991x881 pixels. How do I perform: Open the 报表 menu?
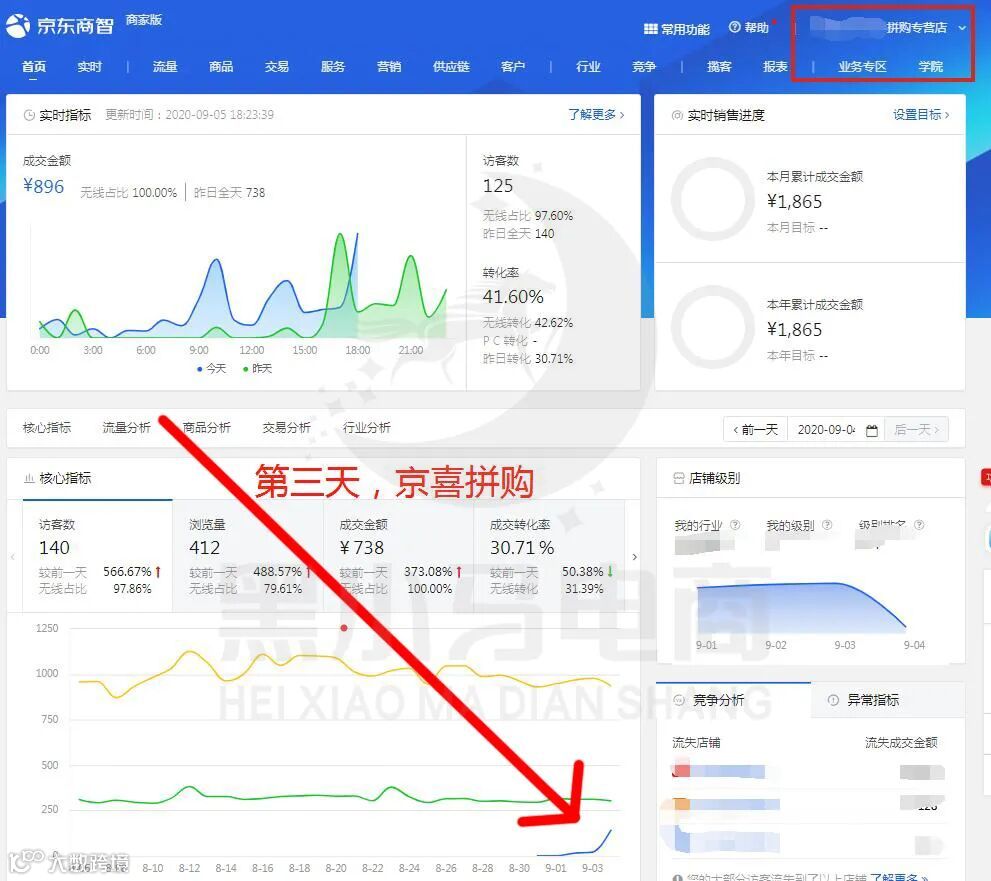pos(775,66)
